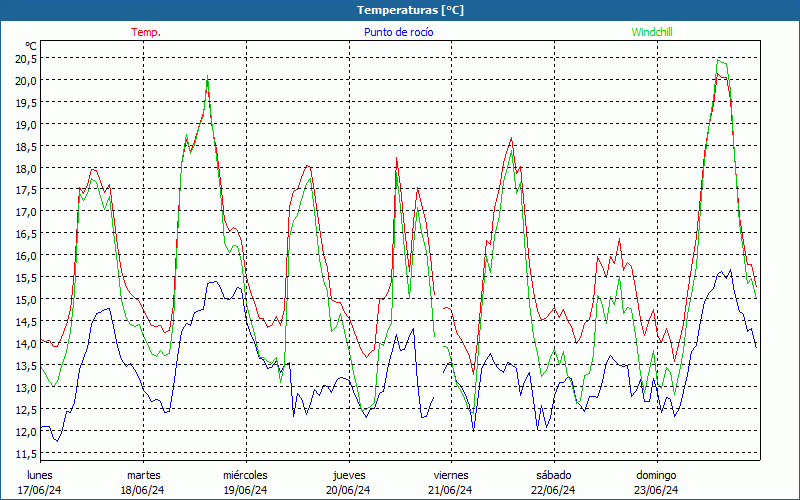Click the '°C' axis unit label
Image resolution: width=800 pixels, height=500 pixels.
pos(31,46)
